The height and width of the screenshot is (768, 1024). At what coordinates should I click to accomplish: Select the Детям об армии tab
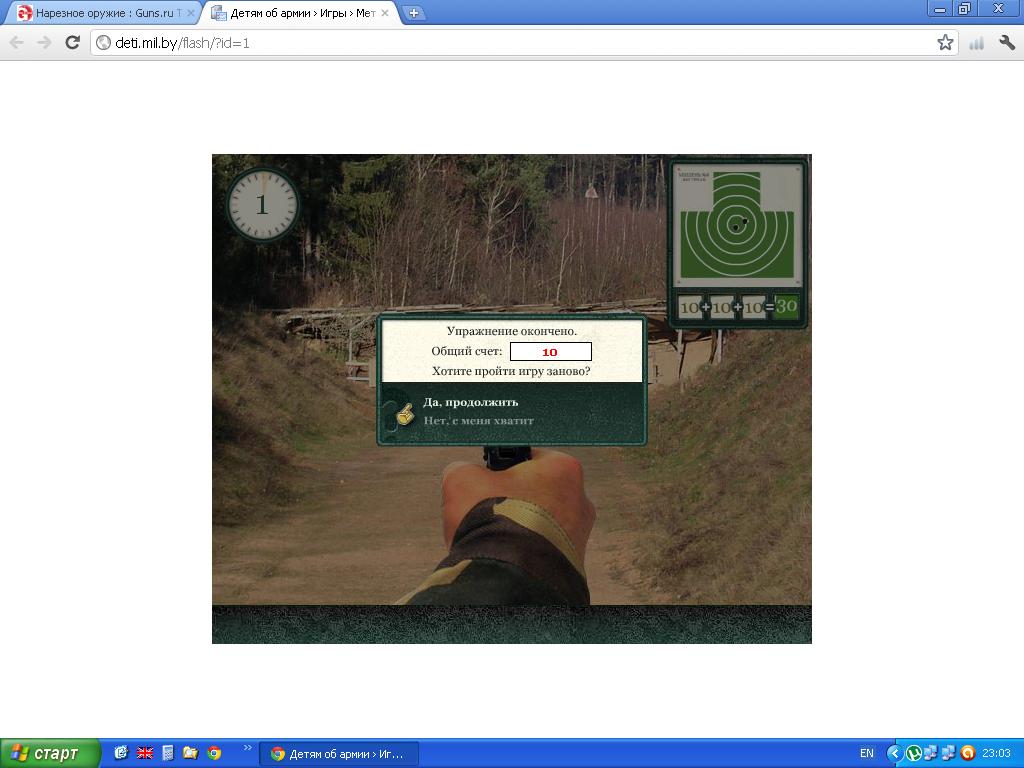coord(300,13)
